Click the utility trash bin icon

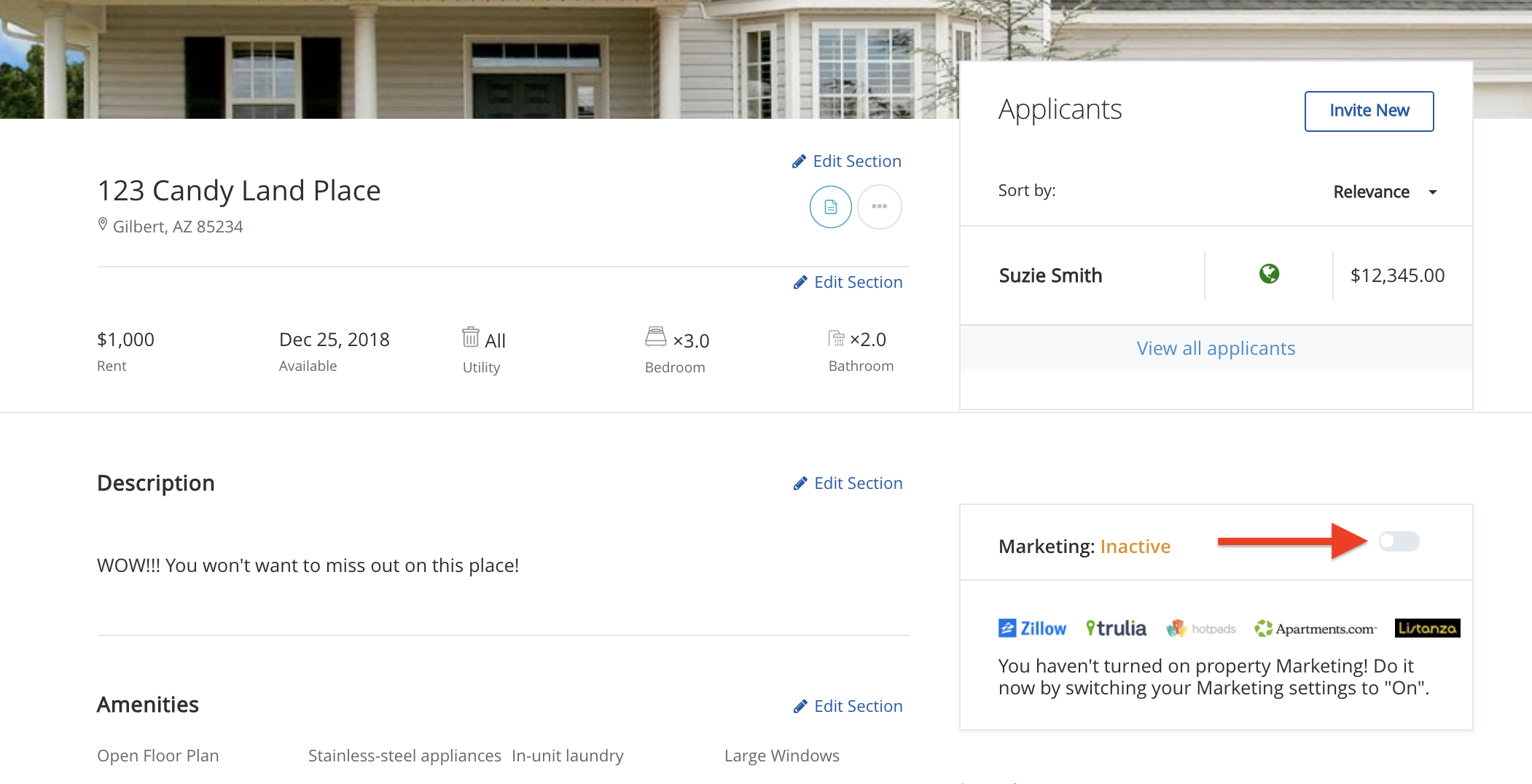[x=471, y=337]
